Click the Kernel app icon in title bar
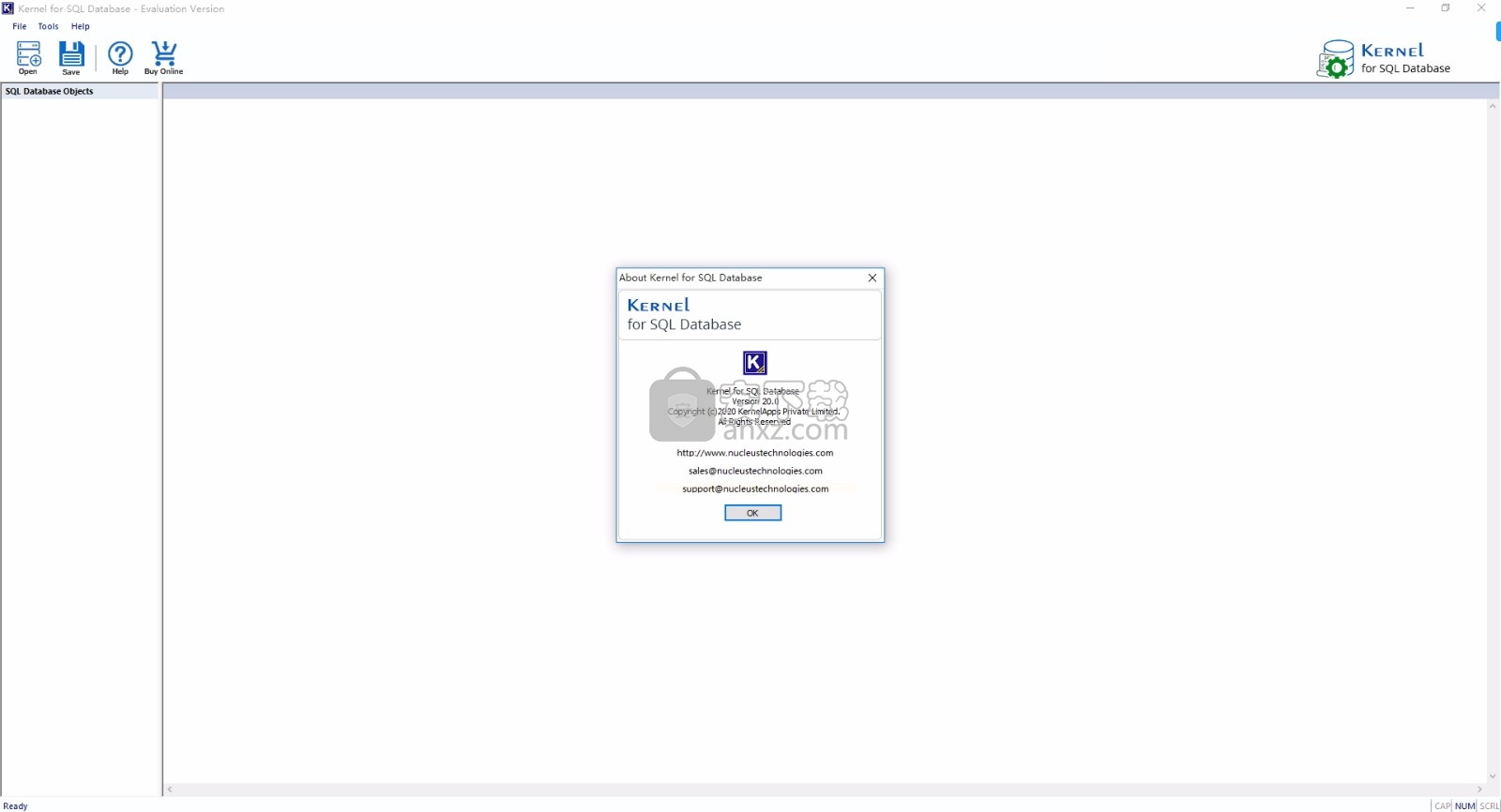1501x812 pixels. click(8, 8)
